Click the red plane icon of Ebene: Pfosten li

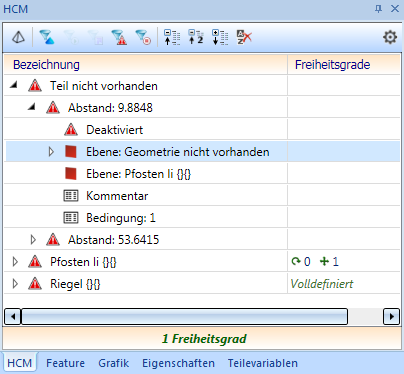click(71, 174)
